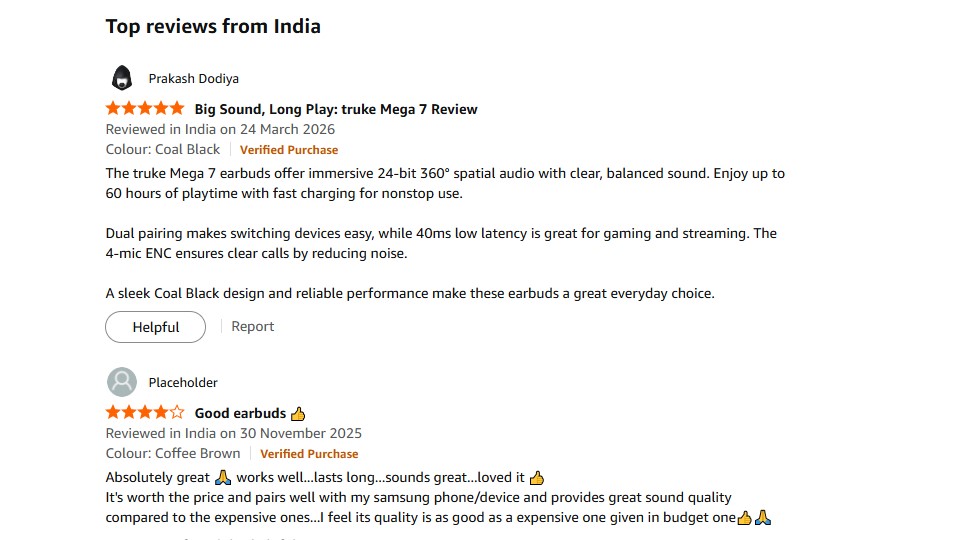The image size is (962, 540).
Task: Mark Prakash Dodiya's review as Helpful
Action: [x=155, y=327]
